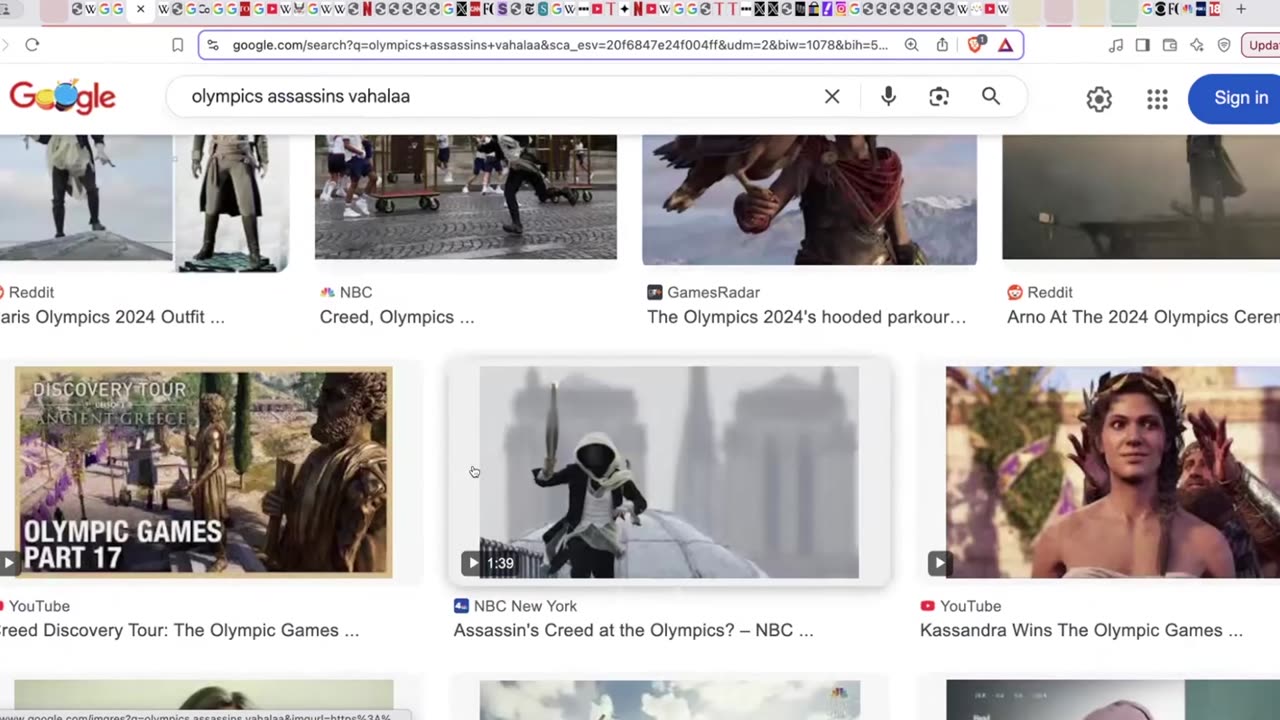This screenshot has height=720, width=1280.
Task: Click the URL in the address bar
Action: pyautogui.click(x=560, y=45)
